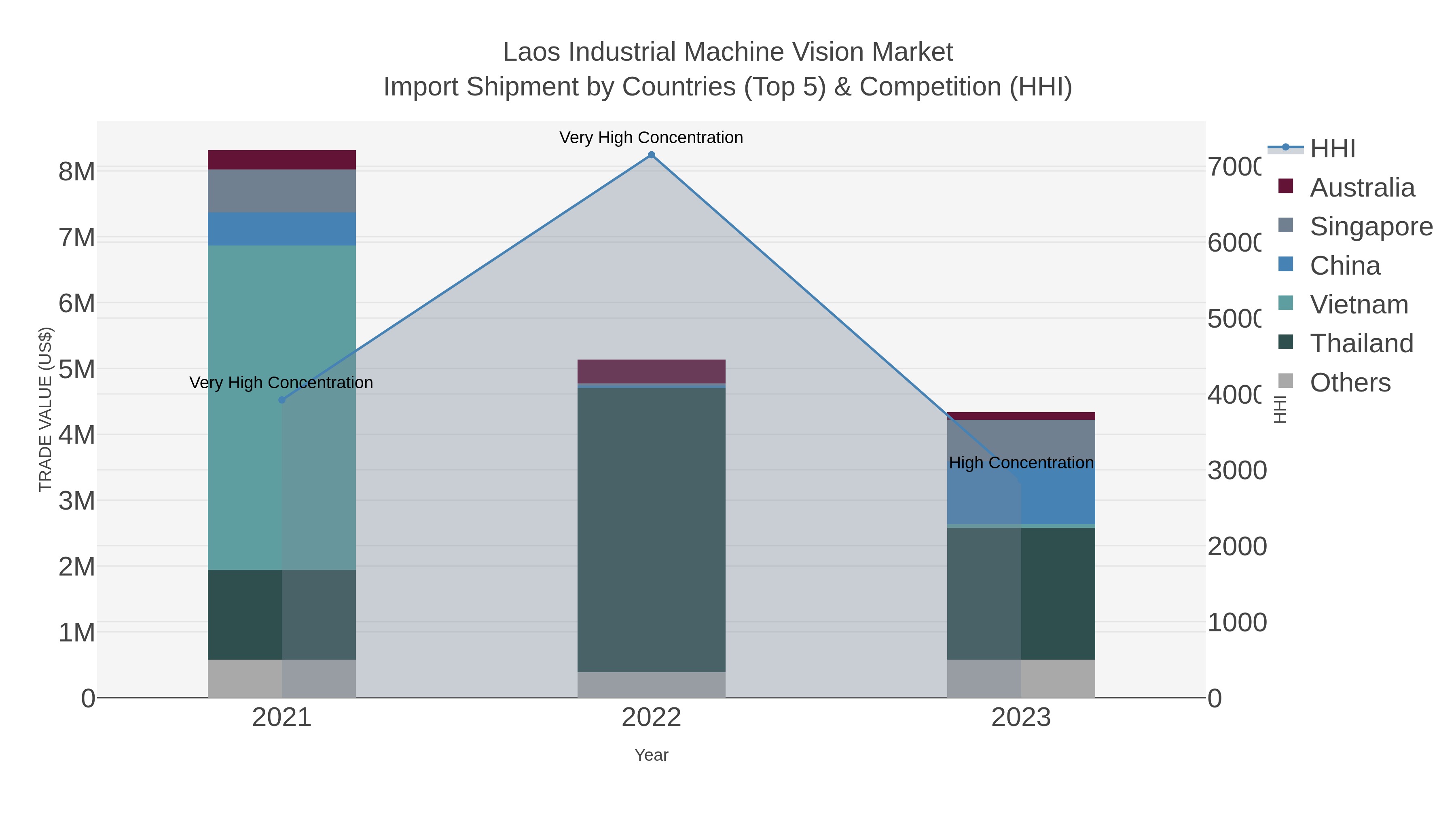Toggle the Others legend entry
The image size is (1456, 819).
point(1334,383)
